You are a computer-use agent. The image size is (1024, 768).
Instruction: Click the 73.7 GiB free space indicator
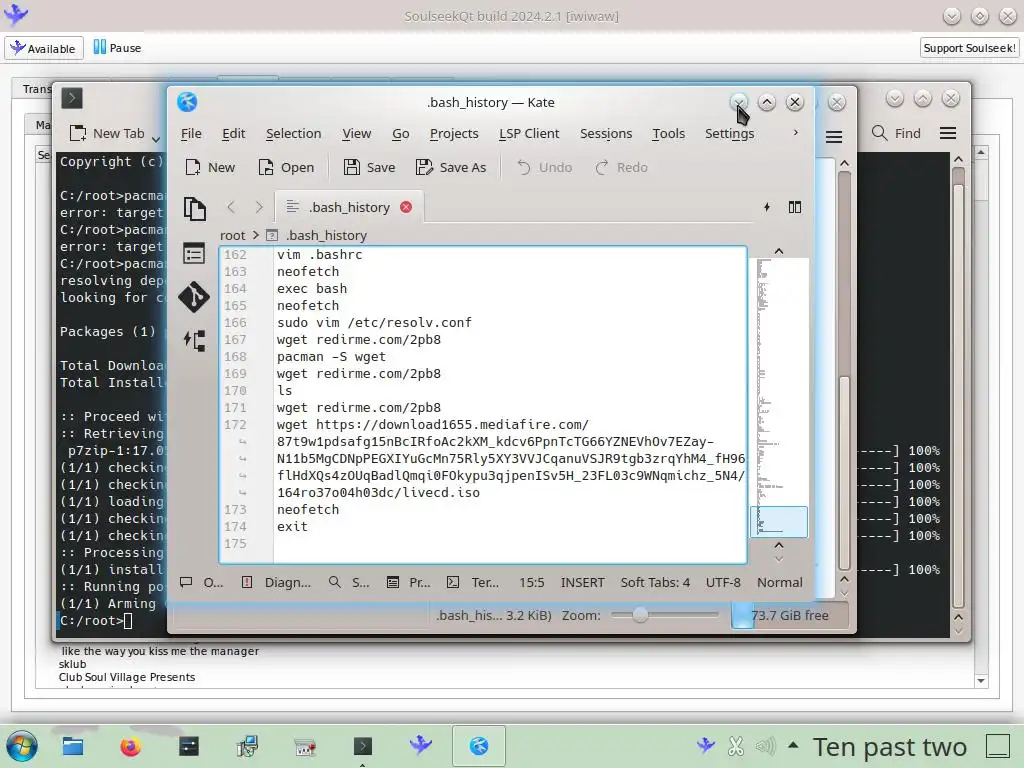(x=790, y=615)
